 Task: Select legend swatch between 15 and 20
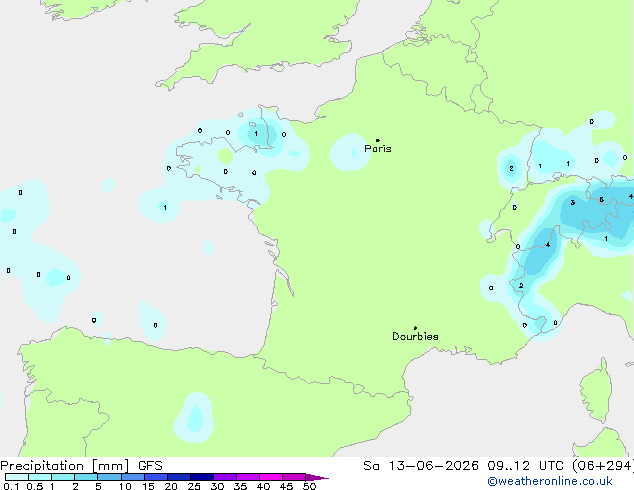click(x=156, y=477)
